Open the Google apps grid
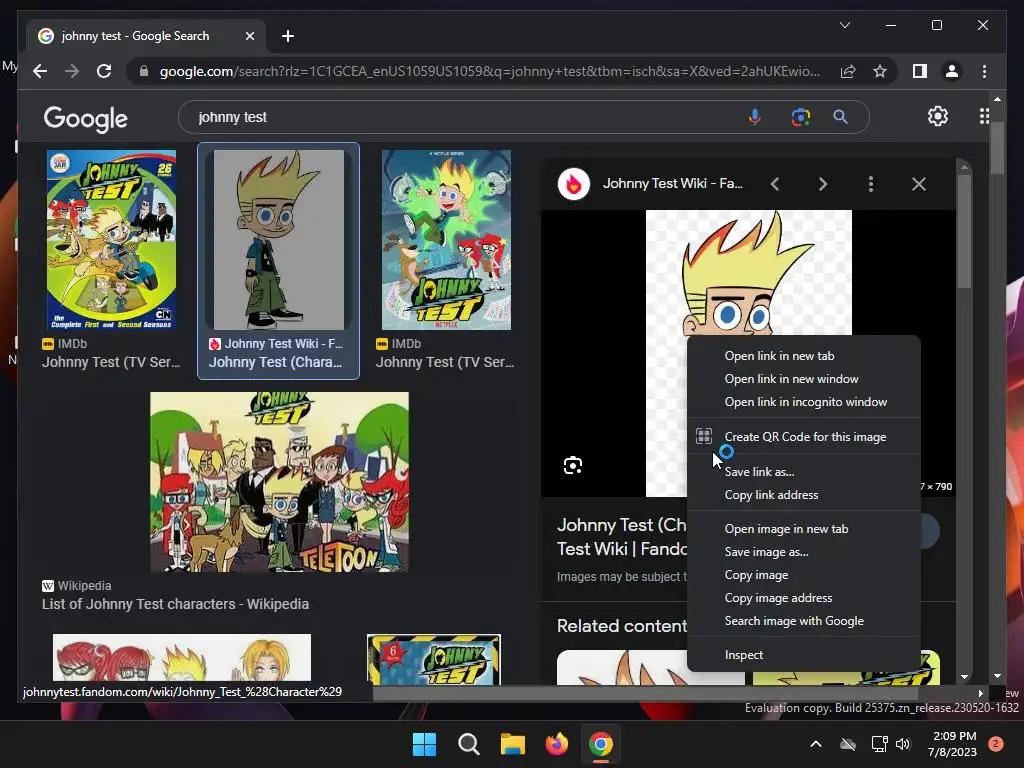The height and width of the screenshot is (768, 1024). [984, 116]
